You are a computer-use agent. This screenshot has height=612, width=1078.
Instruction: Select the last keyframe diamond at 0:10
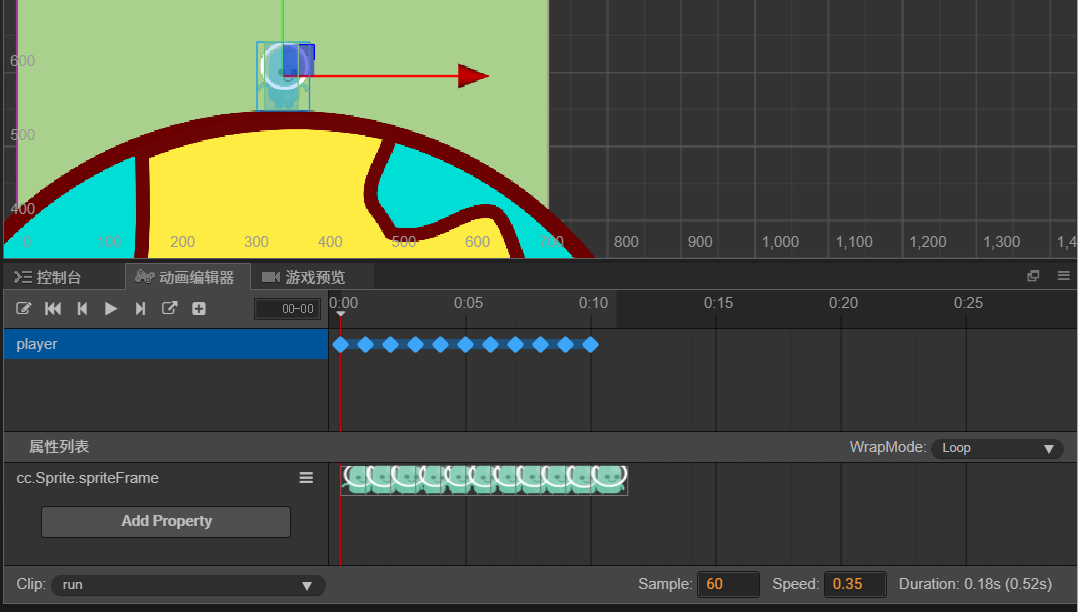coord(590,345)
